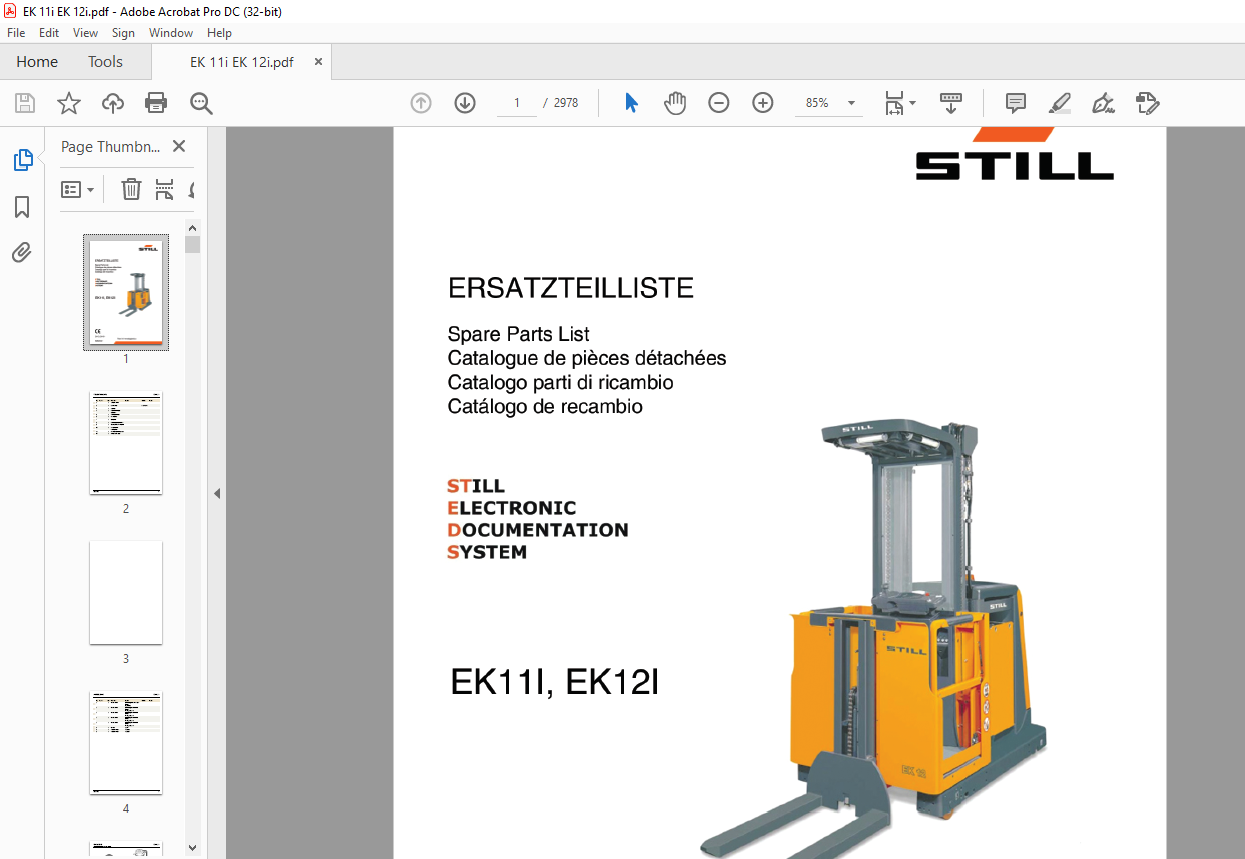Click the 'Catalogue de pièces détachées' line
Viewport: 1245px width, 859px height.
click(x=587, y=359)
